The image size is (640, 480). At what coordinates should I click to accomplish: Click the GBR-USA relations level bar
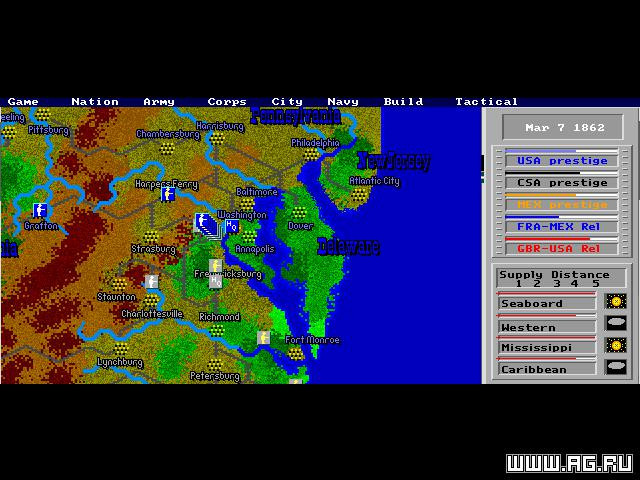[x=562, y=239]
